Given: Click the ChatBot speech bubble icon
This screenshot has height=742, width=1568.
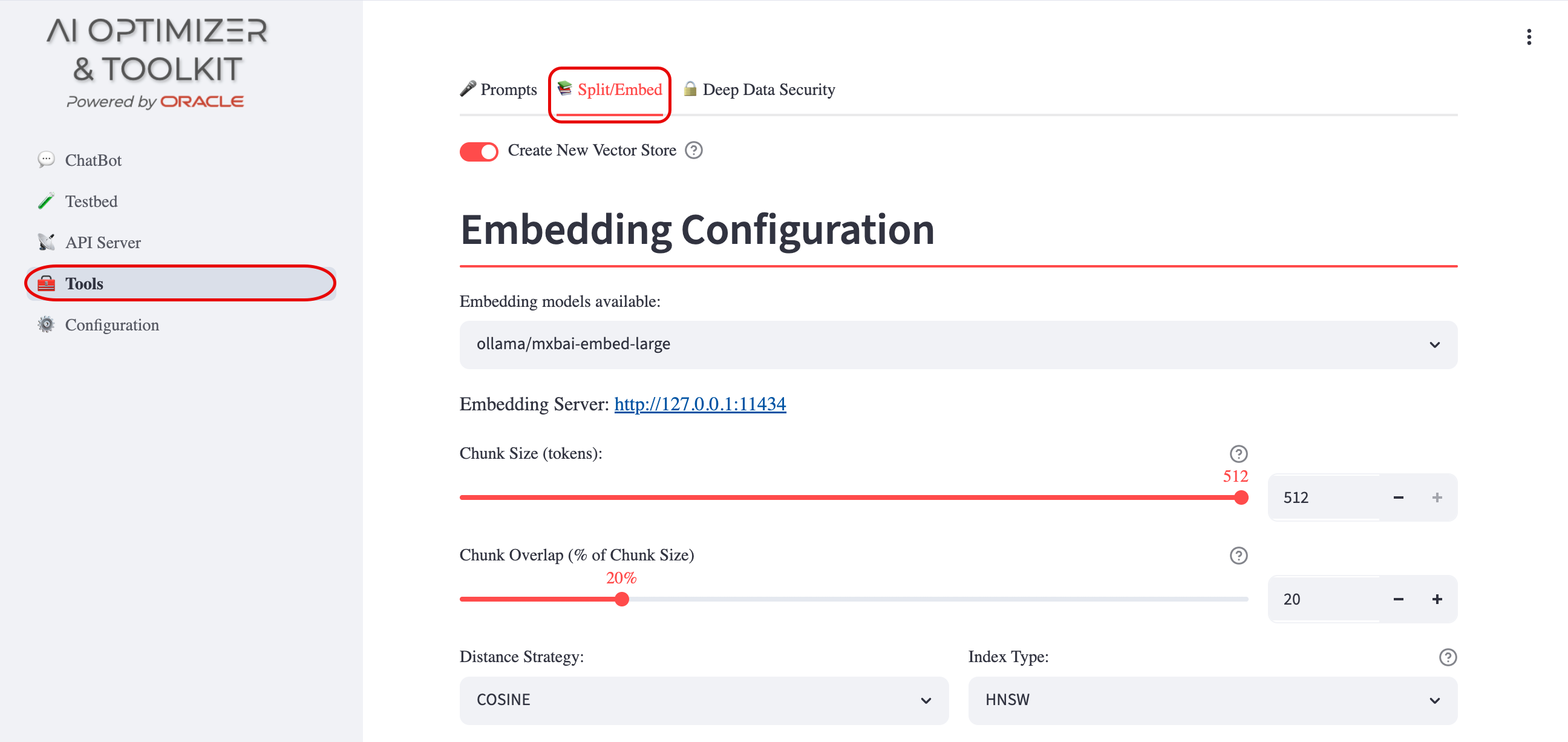Looking at the screenshot, I should pyautogui.click(x=46, y=160).
